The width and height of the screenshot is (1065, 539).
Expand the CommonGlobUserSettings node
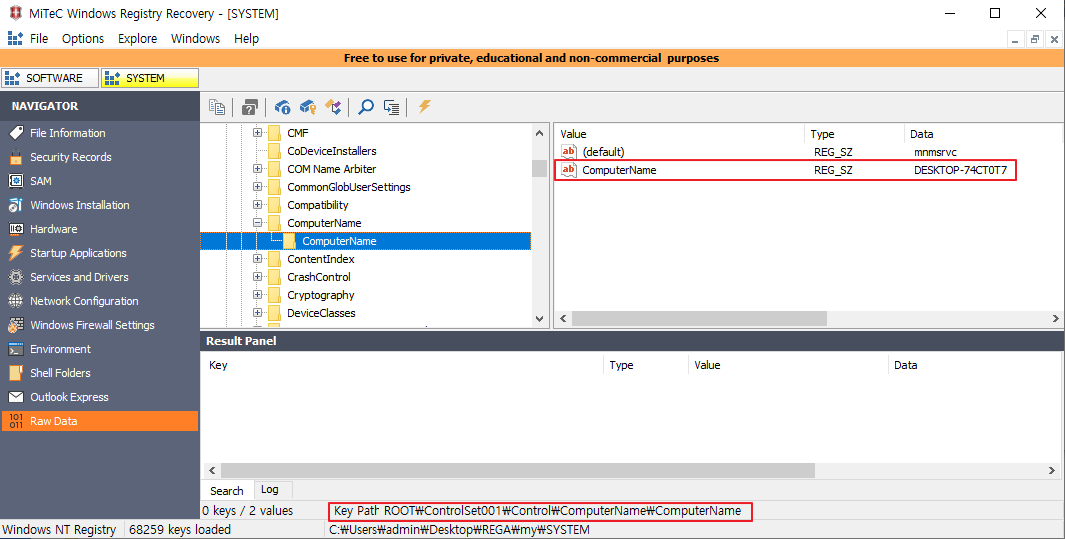(x=257, y=187)
